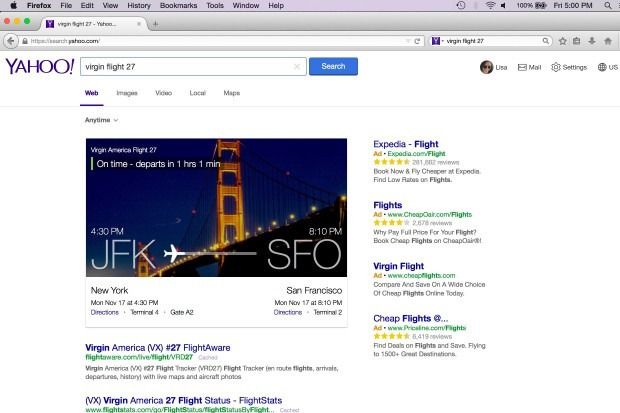The height and width of the screenshot is (413, 620).
Task: Click the Yahoo logo
Action: click(x=40, y=66)
